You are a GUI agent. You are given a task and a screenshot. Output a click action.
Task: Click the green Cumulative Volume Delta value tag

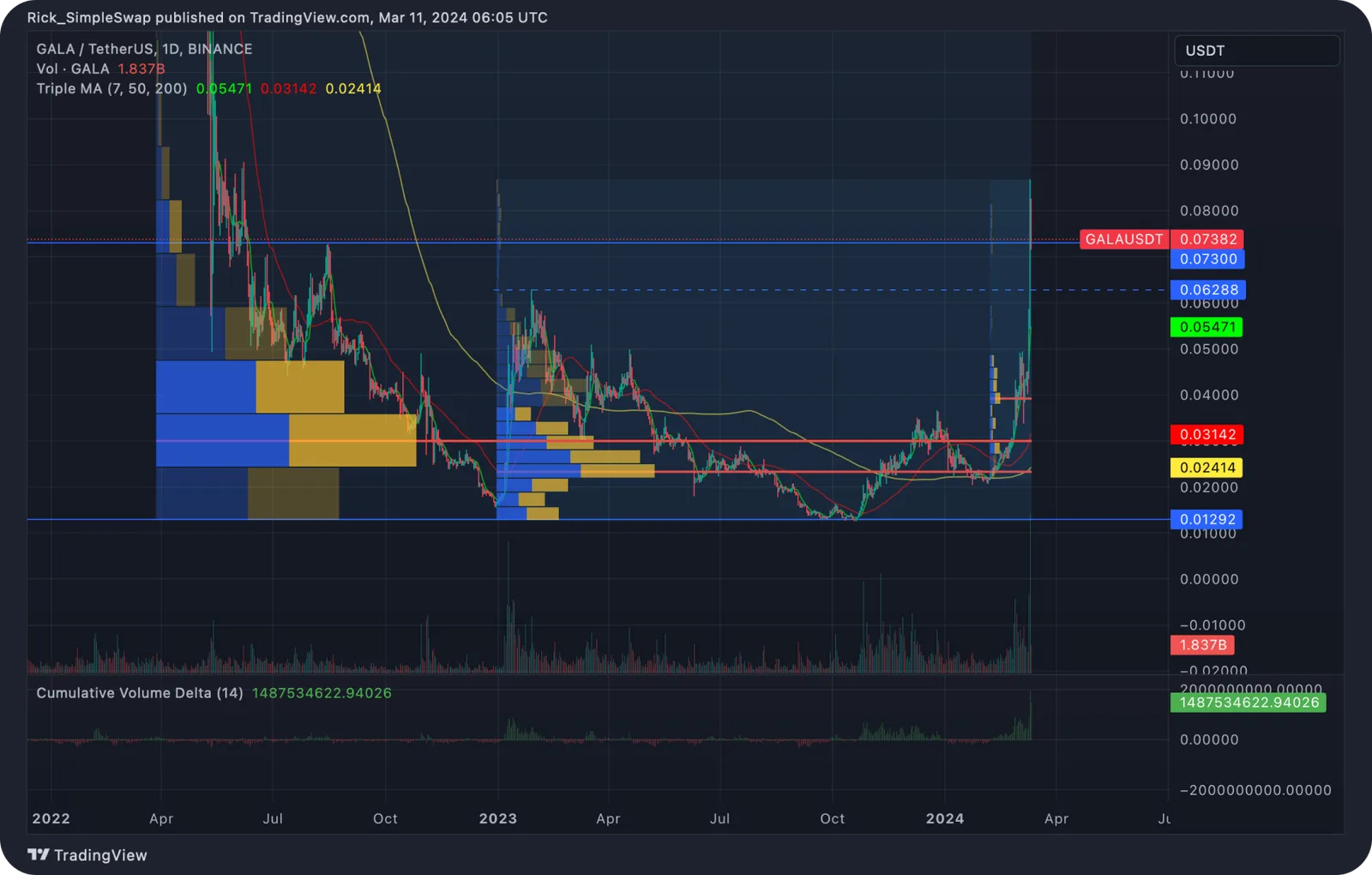click(1249, 703)
